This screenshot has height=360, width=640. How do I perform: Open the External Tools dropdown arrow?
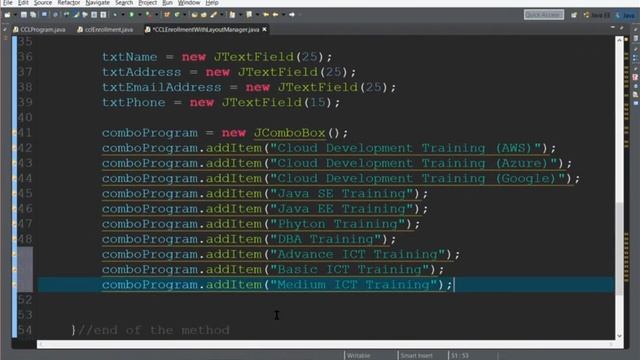(156, 15)
